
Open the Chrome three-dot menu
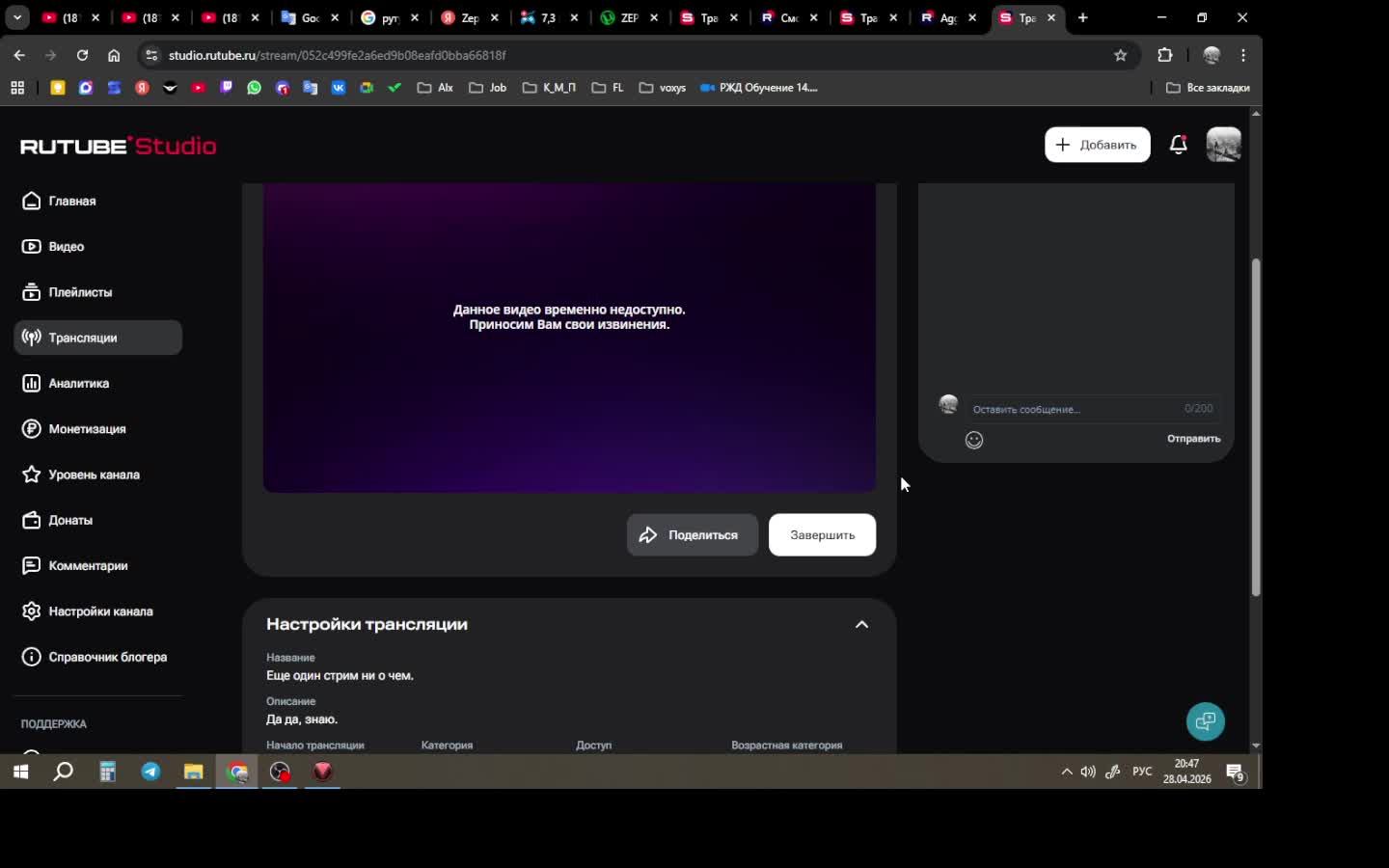[x=1243, y=55]
